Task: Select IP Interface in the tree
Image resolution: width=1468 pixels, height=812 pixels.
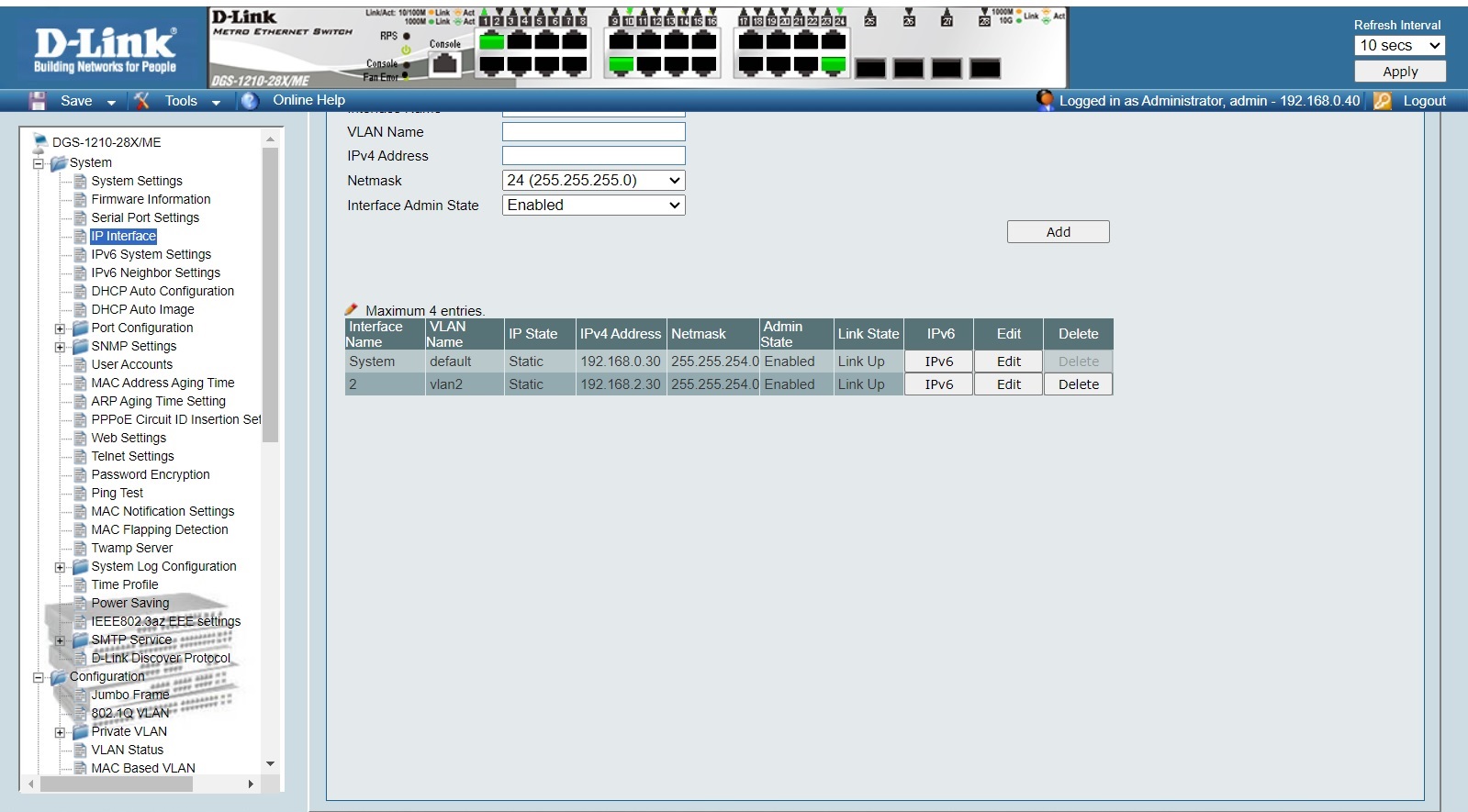Action: coord(124,236)
